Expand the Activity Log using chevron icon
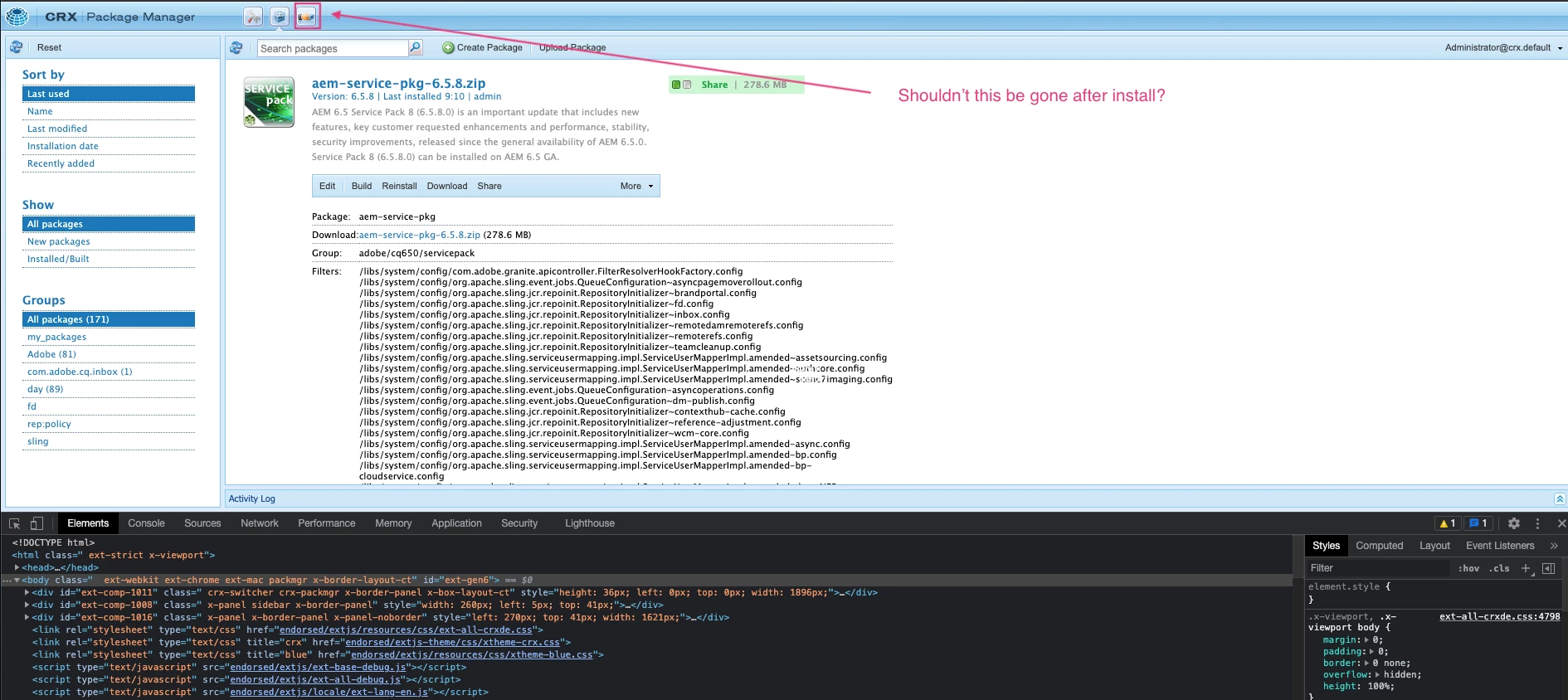 coord(1559,498)
